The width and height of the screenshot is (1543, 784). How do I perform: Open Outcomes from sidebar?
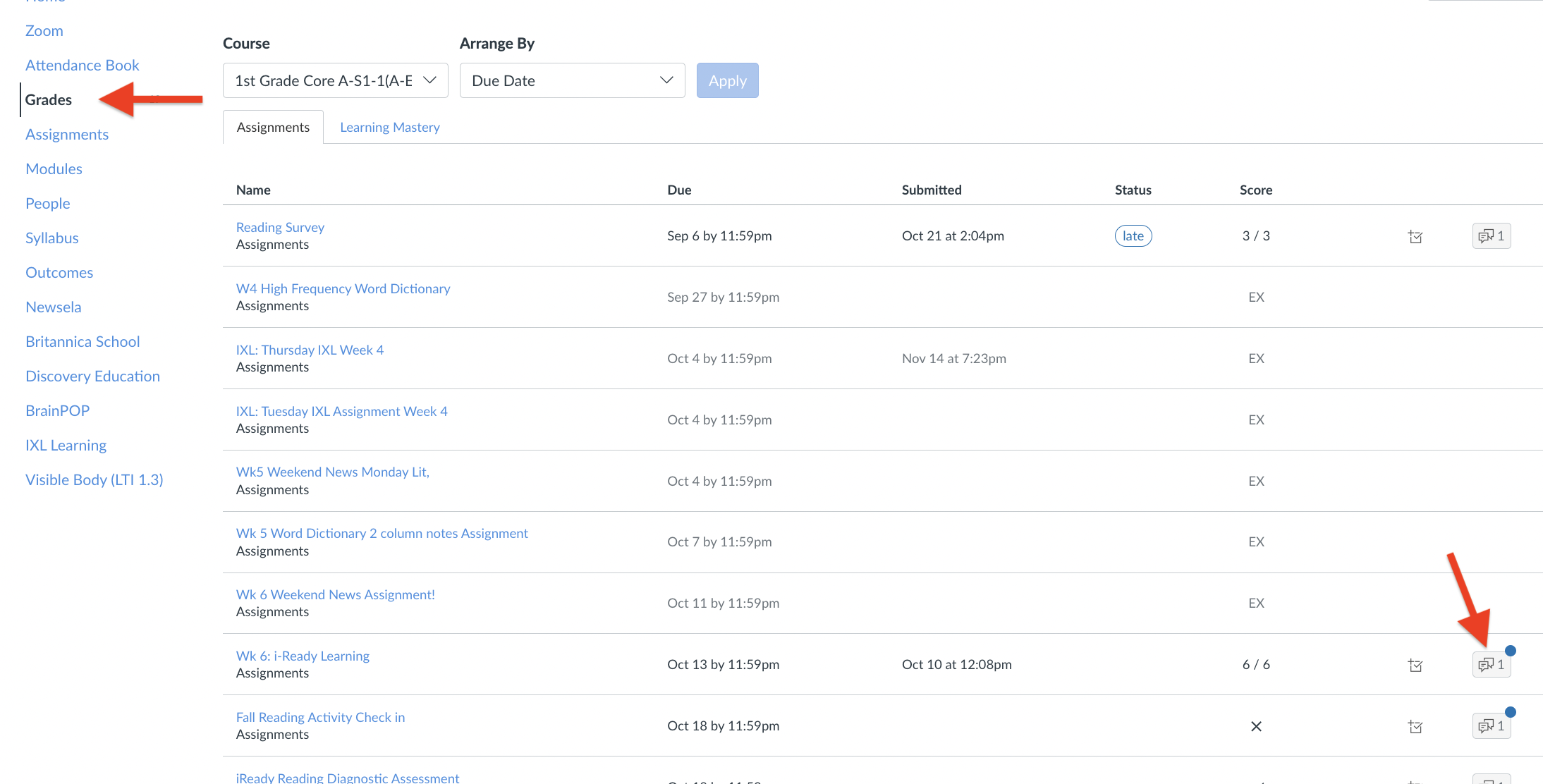click(59, 273)
